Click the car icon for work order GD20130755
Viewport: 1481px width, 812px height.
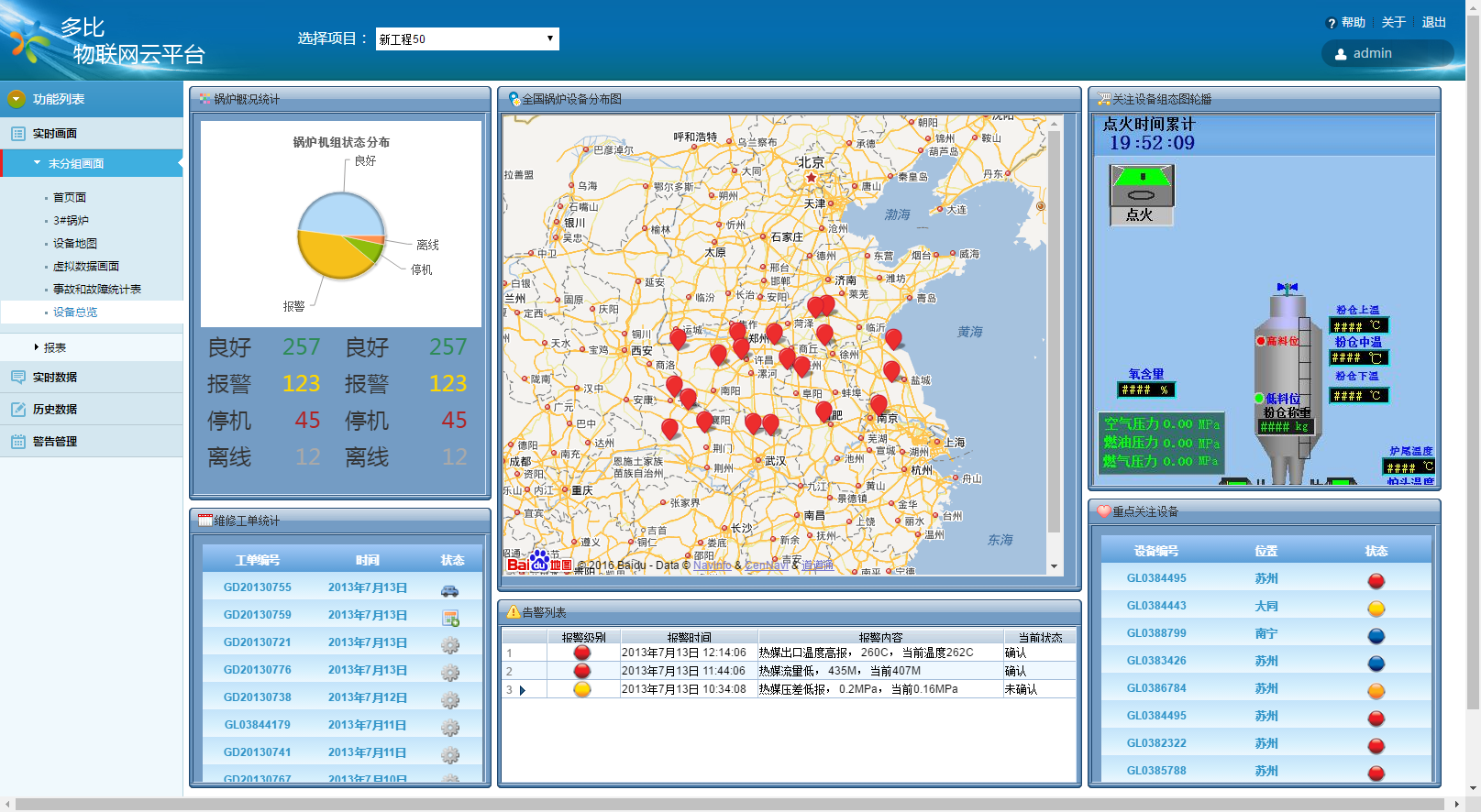point(449,590)
